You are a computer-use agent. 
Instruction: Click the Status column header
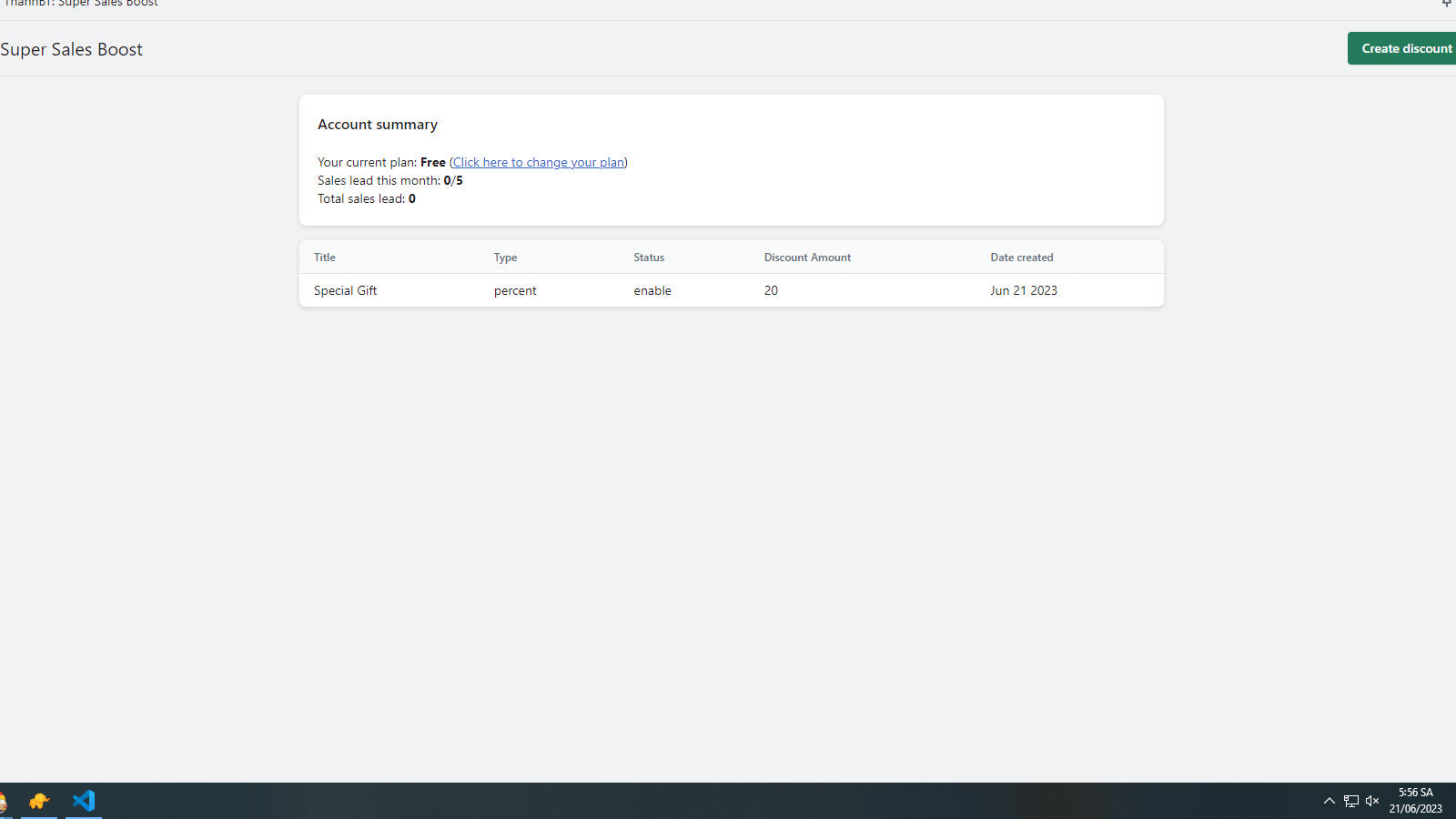[x=649, y=258]
